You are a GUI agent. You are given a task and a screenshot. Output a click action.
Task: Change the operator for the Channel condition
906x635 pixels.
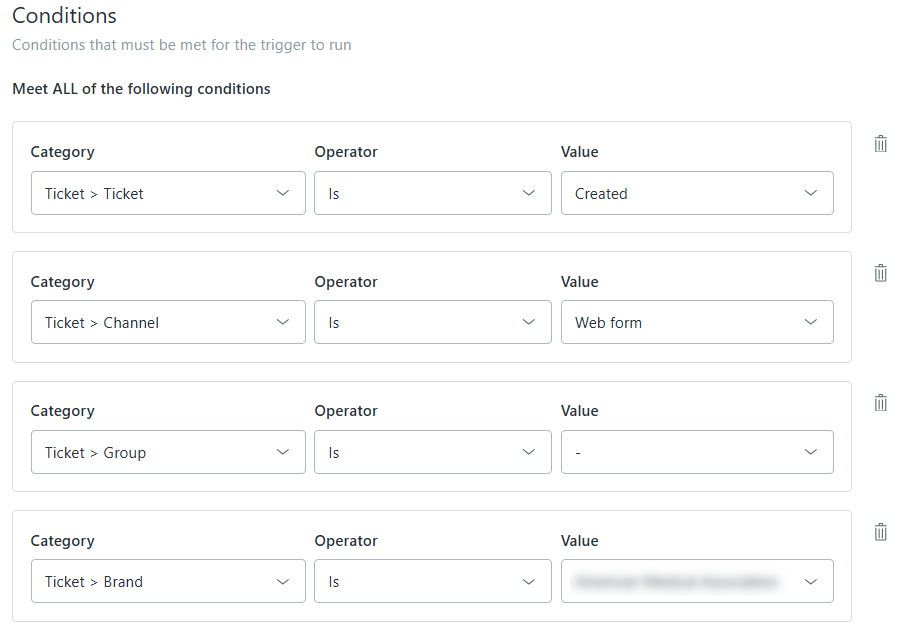point(432,323)
